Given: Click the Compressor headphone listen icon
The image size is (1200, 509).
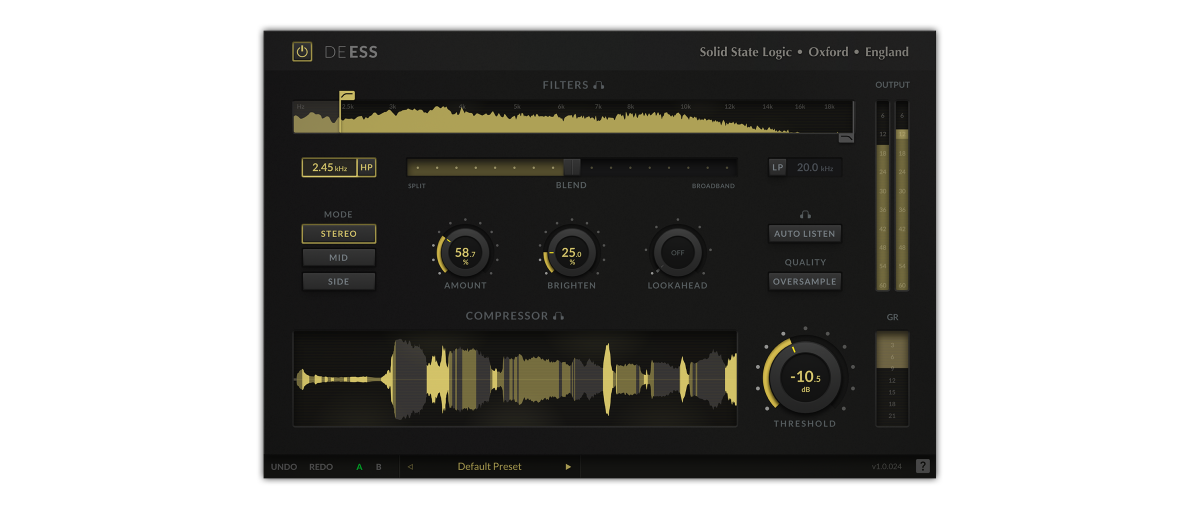Looking at the screenshot, I should [x=559, y=316].
